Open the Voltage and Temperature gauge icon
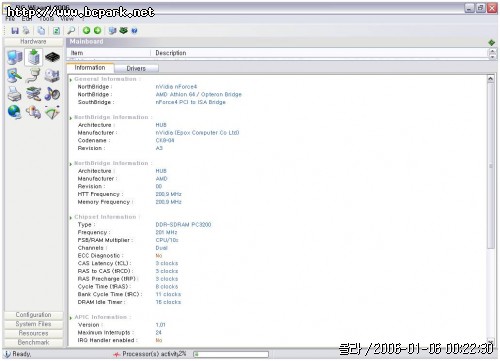 click(52, 112)
